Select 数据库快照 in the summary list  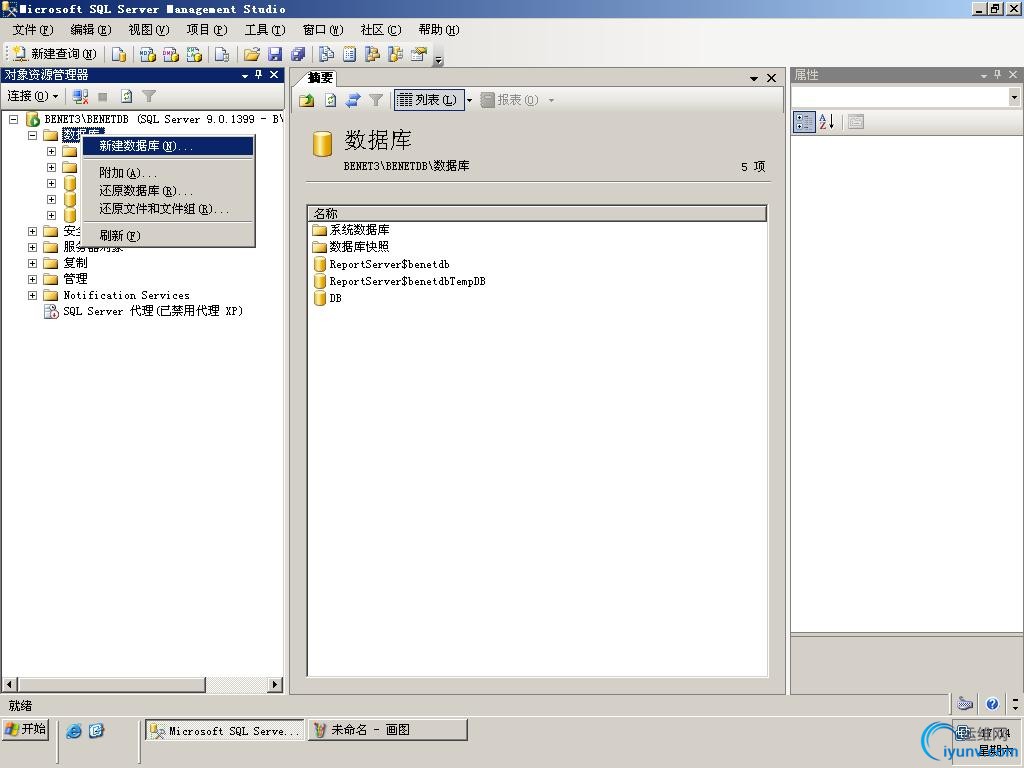pos(351,247)
